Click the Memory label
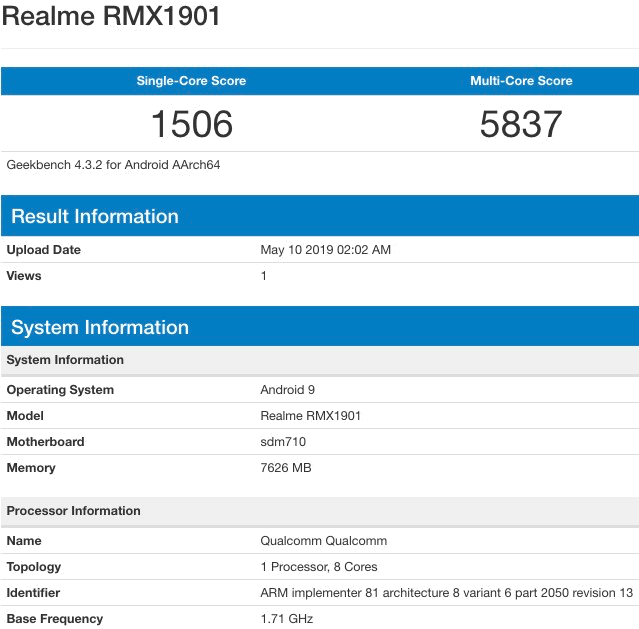This screenshot has height=629, width=639. pos(31,468)
